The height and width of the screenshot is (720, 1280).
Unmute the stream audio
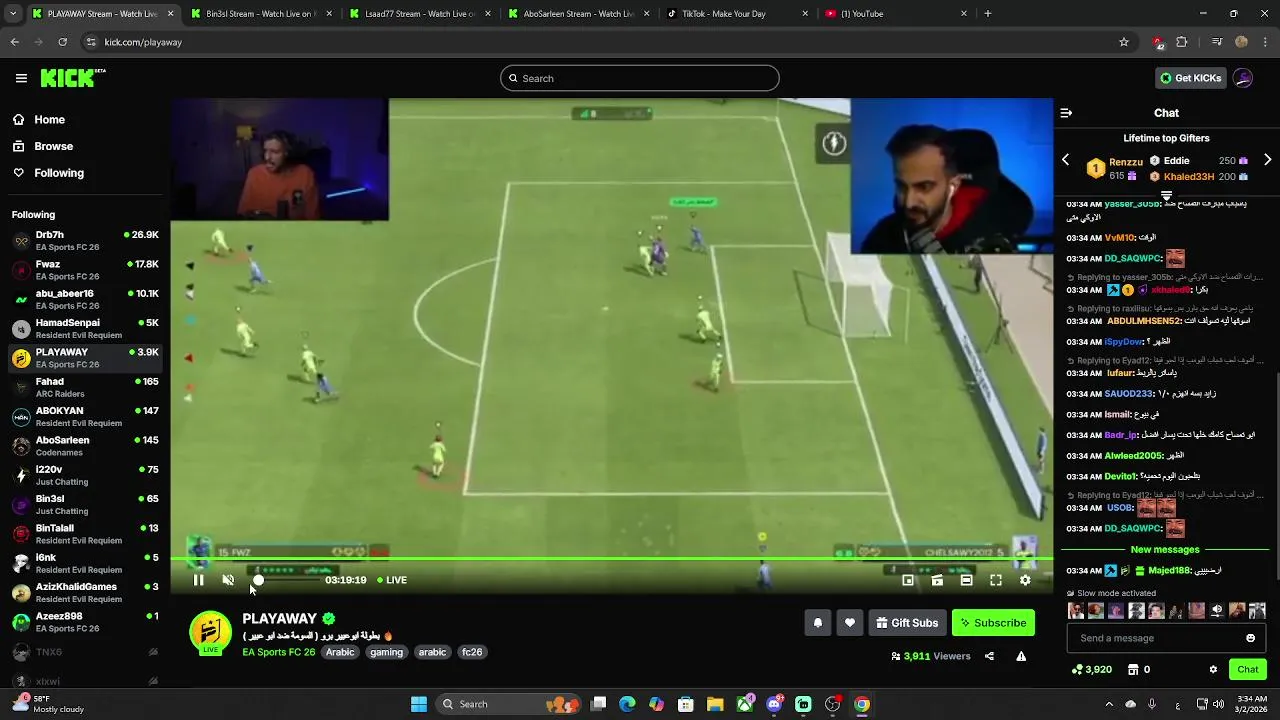point(228,580)
